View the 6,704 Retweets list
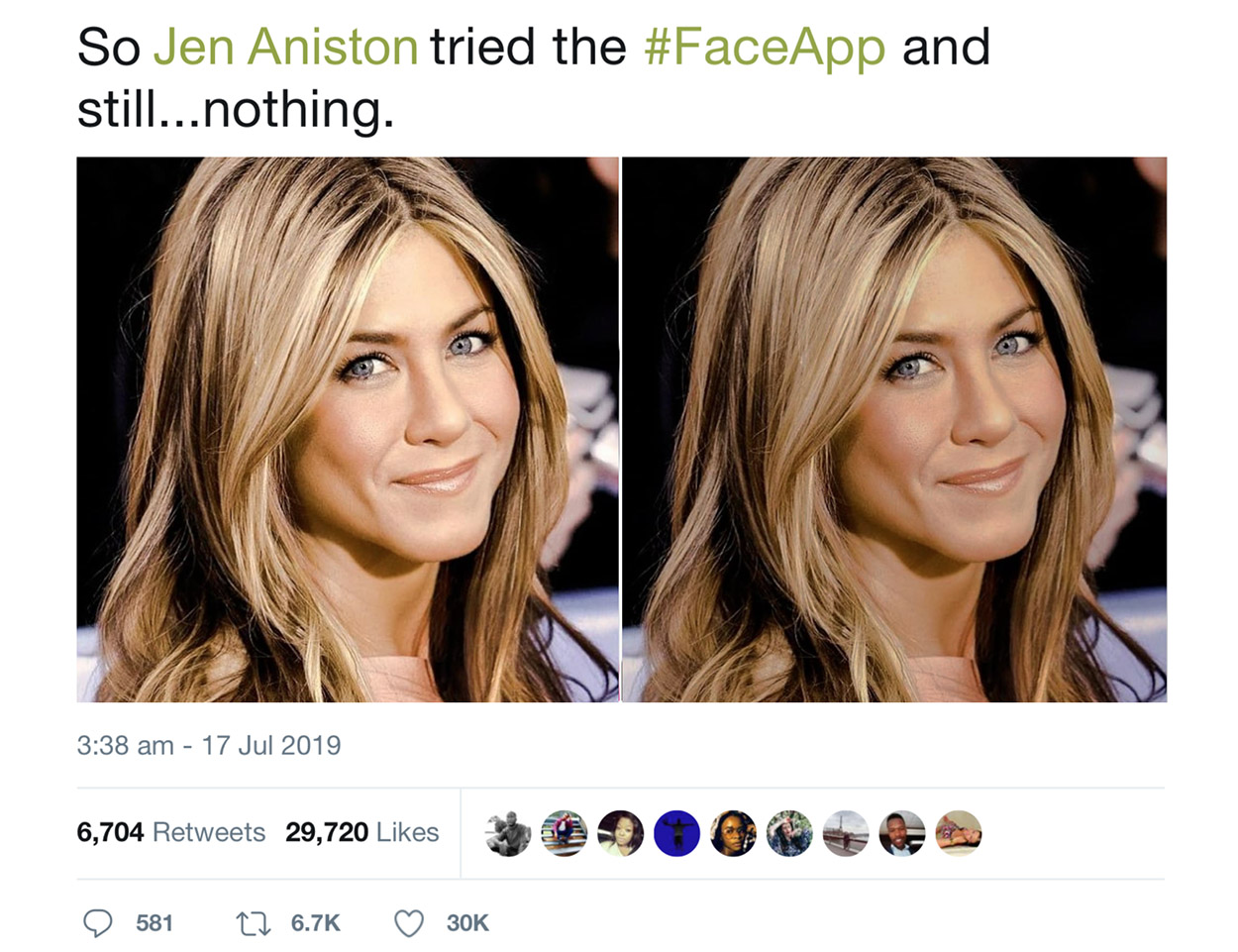The height and width of the screenshot is (952, 1238). 170,832
